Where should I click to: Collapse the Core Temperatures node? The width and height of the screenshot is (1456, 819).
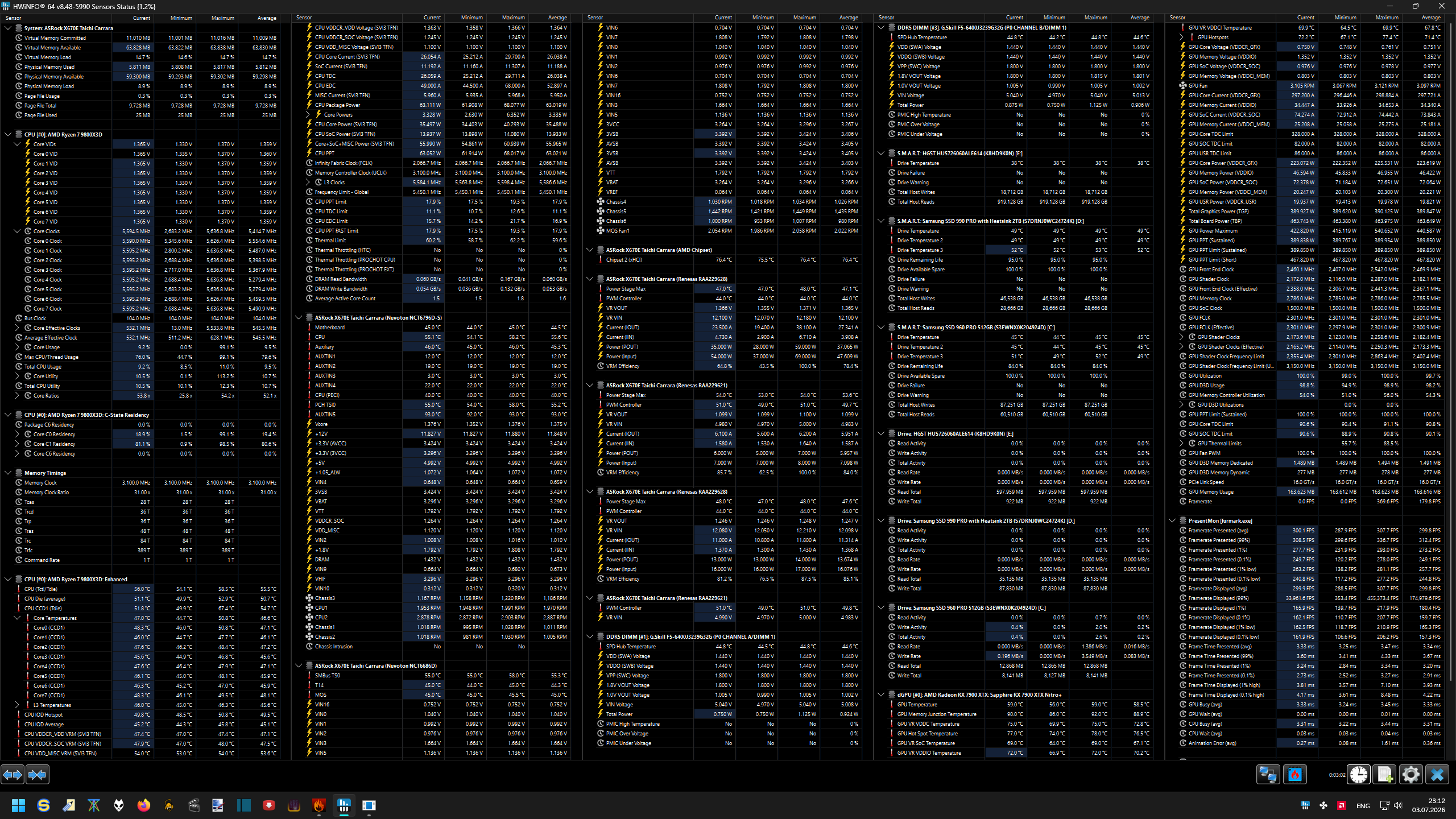[x=17, y=618]
